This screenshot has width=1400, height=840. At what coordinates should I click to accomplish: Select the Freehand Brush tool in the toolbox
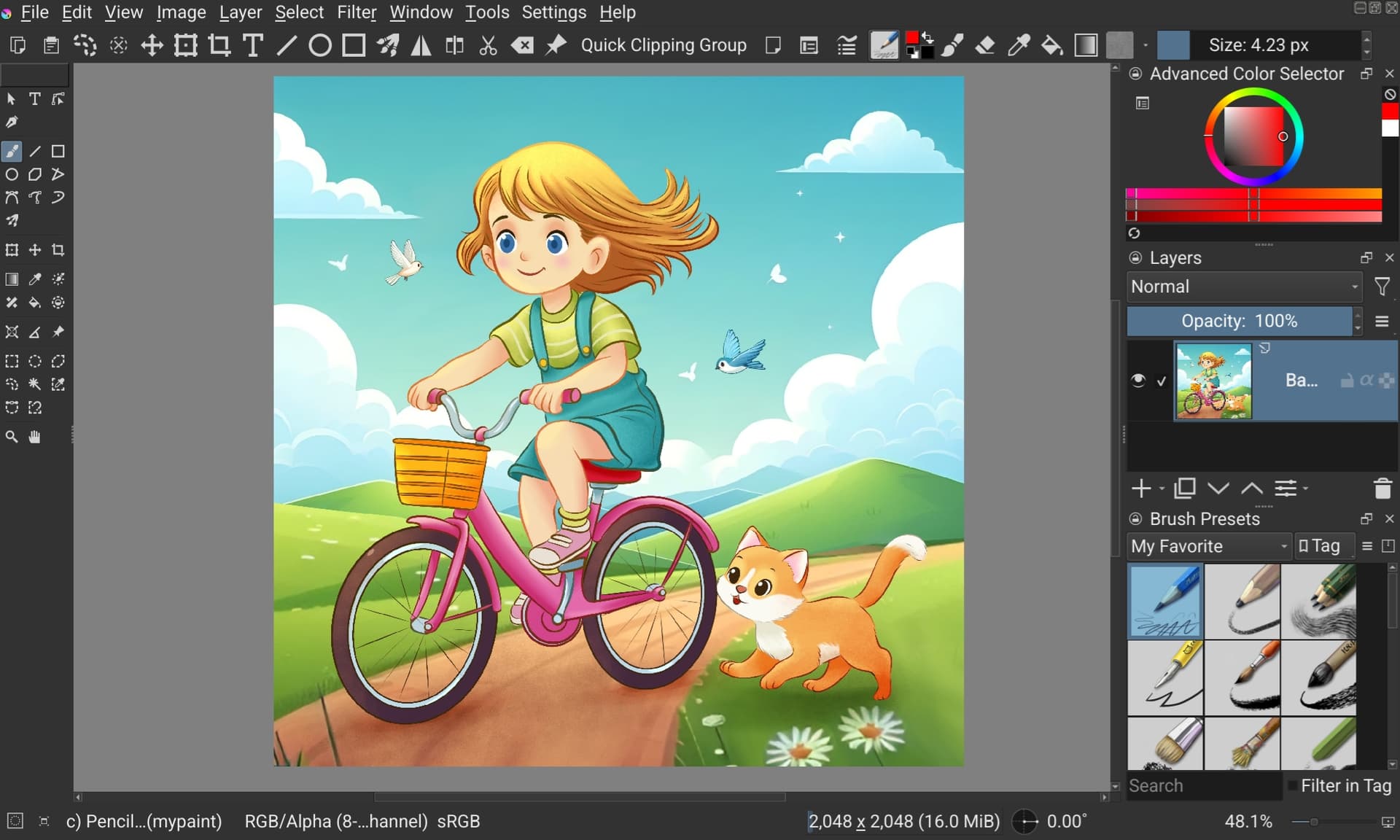tap(12, 151)
